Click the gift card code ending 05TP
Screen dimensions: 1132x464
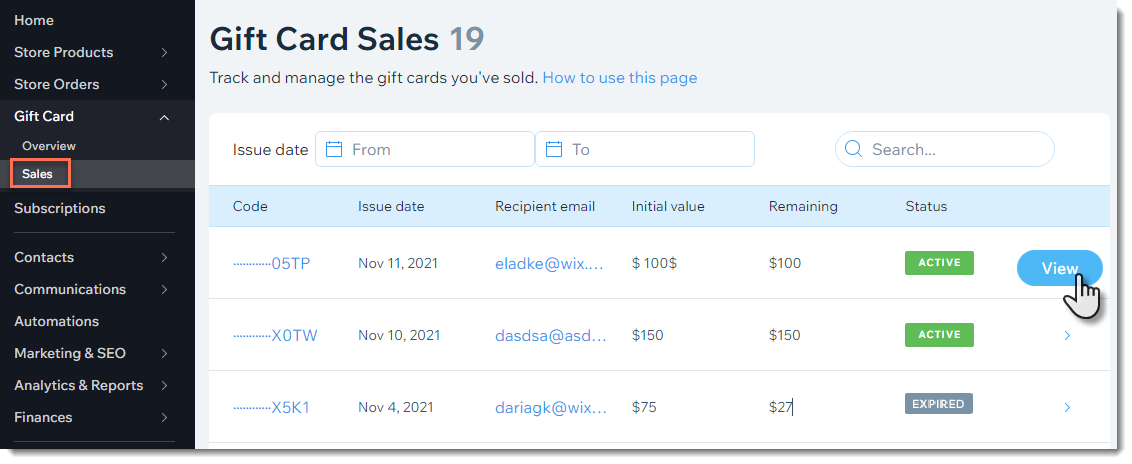[271, 263]
